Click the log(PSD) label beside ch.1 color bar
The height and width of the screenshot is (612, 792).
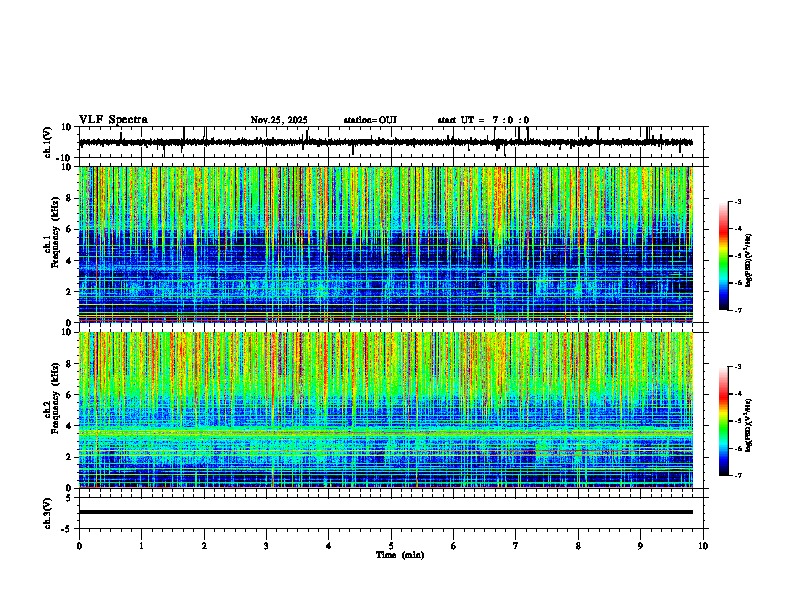click(x=749, y=260)
